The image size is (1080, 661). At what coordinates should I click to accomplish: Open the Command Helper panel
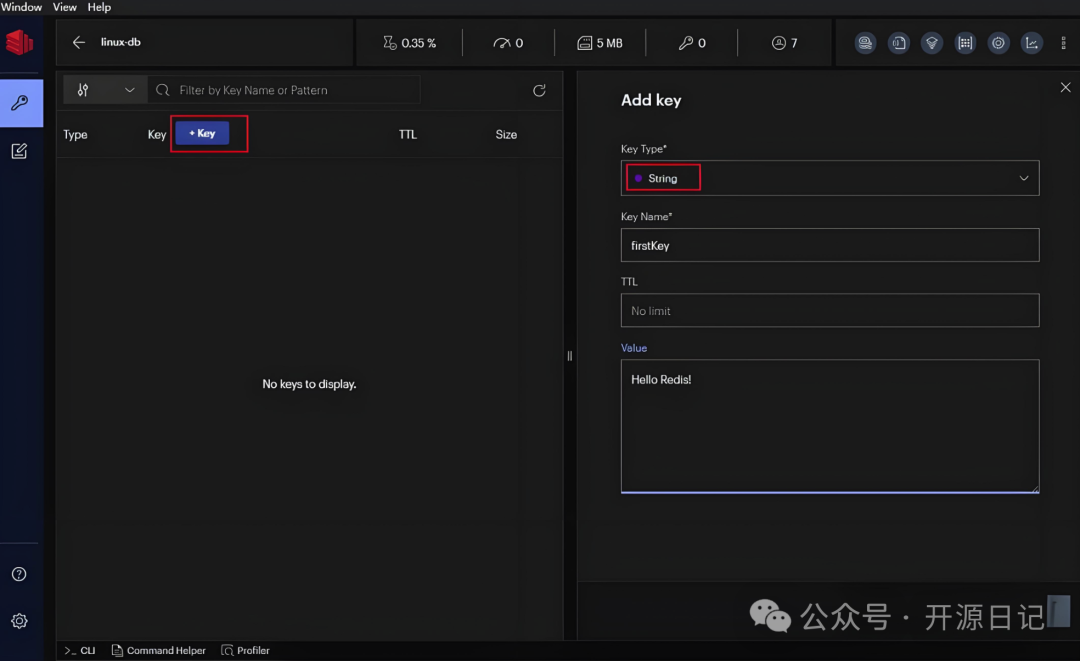tap(158, 650)
